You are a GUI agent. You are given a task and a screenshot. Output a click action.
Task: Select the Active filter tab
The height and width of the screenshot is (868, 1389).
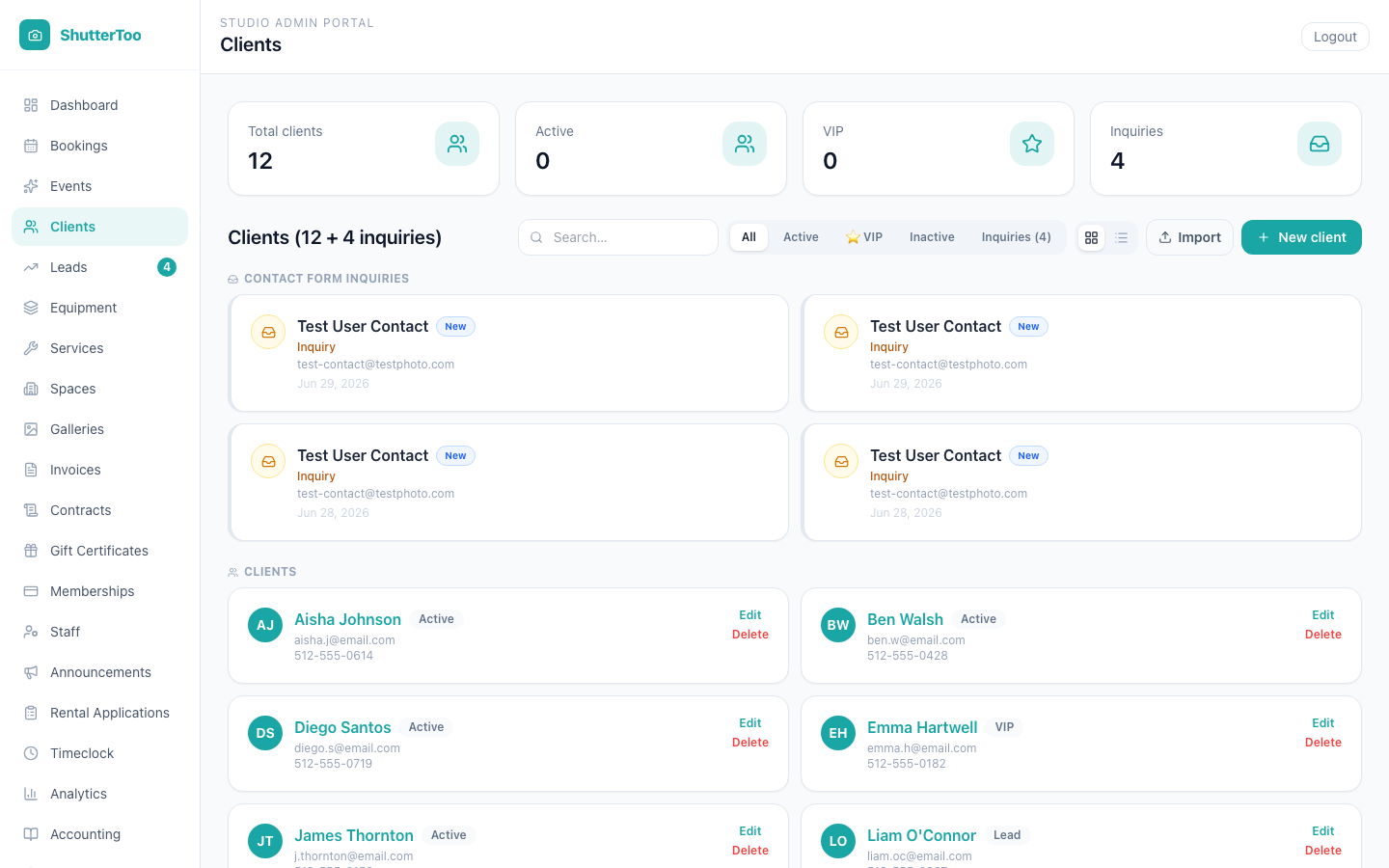(x=801, y=237)
